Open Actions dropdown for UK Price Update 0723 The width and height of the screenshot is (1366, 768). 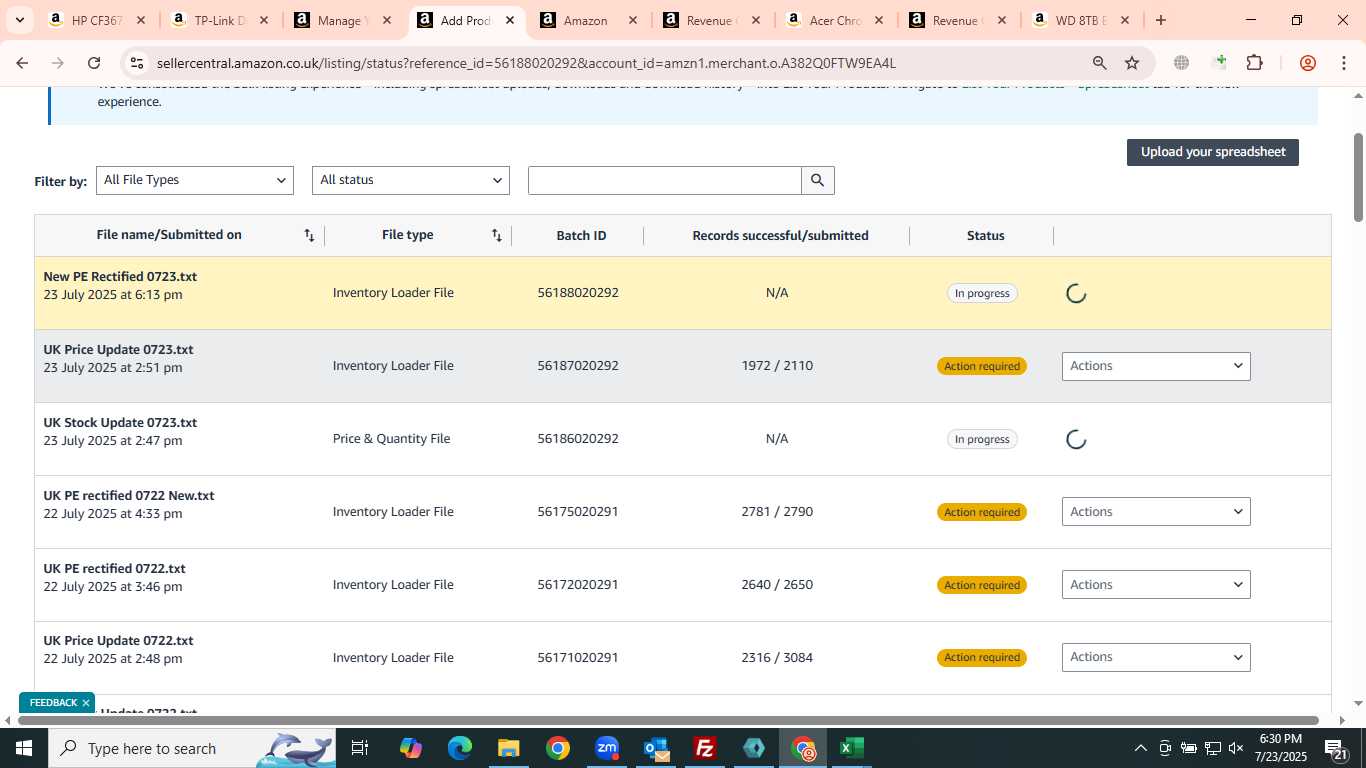[x=1156, y=366]
